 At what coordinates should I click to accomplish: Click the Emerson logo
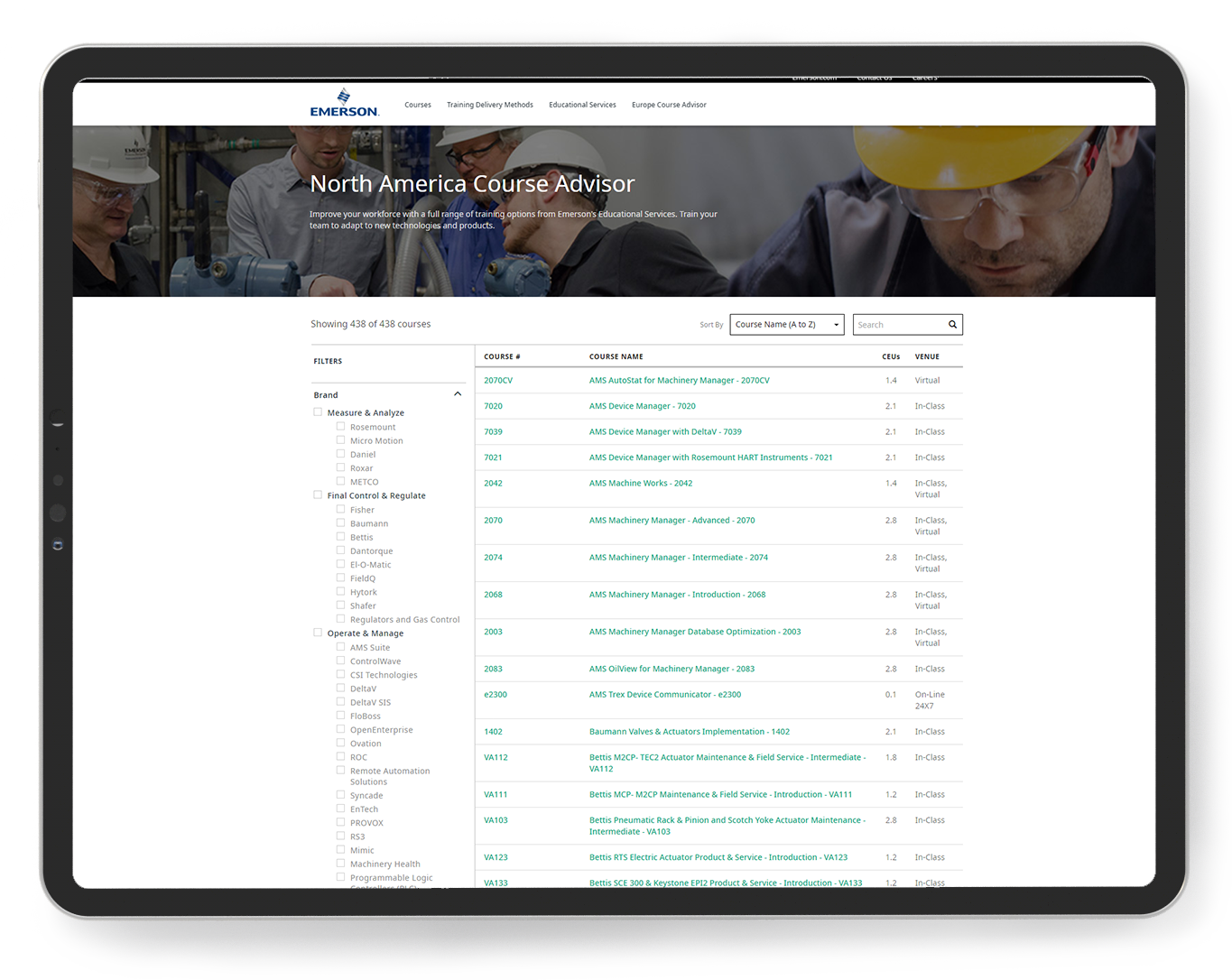pyautogui.click(x=344, y=104)
